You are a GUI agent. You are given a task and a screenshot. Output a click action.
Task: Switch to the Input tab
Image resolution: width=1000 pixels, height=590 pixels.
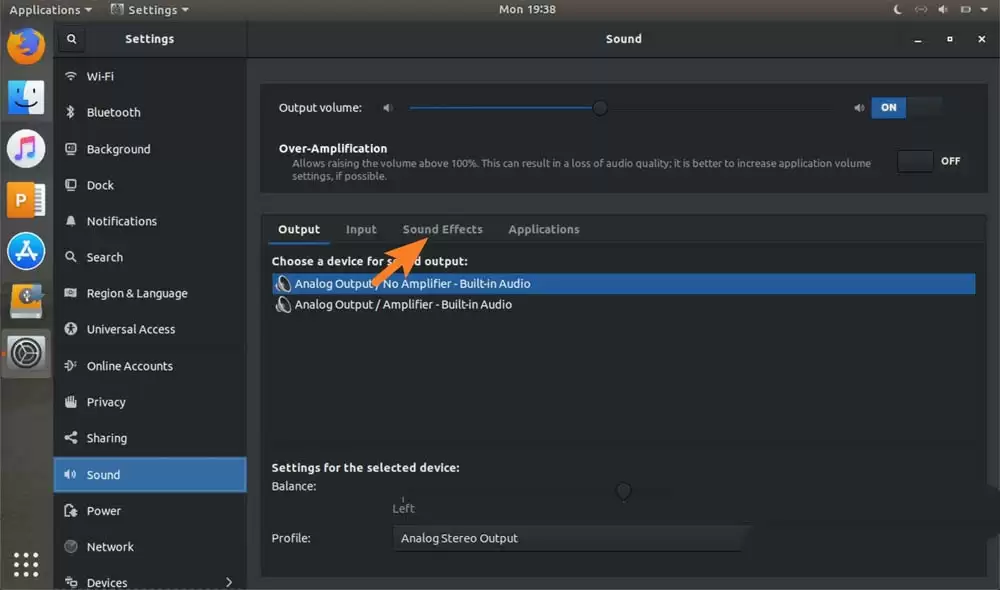tap(361, 229)
